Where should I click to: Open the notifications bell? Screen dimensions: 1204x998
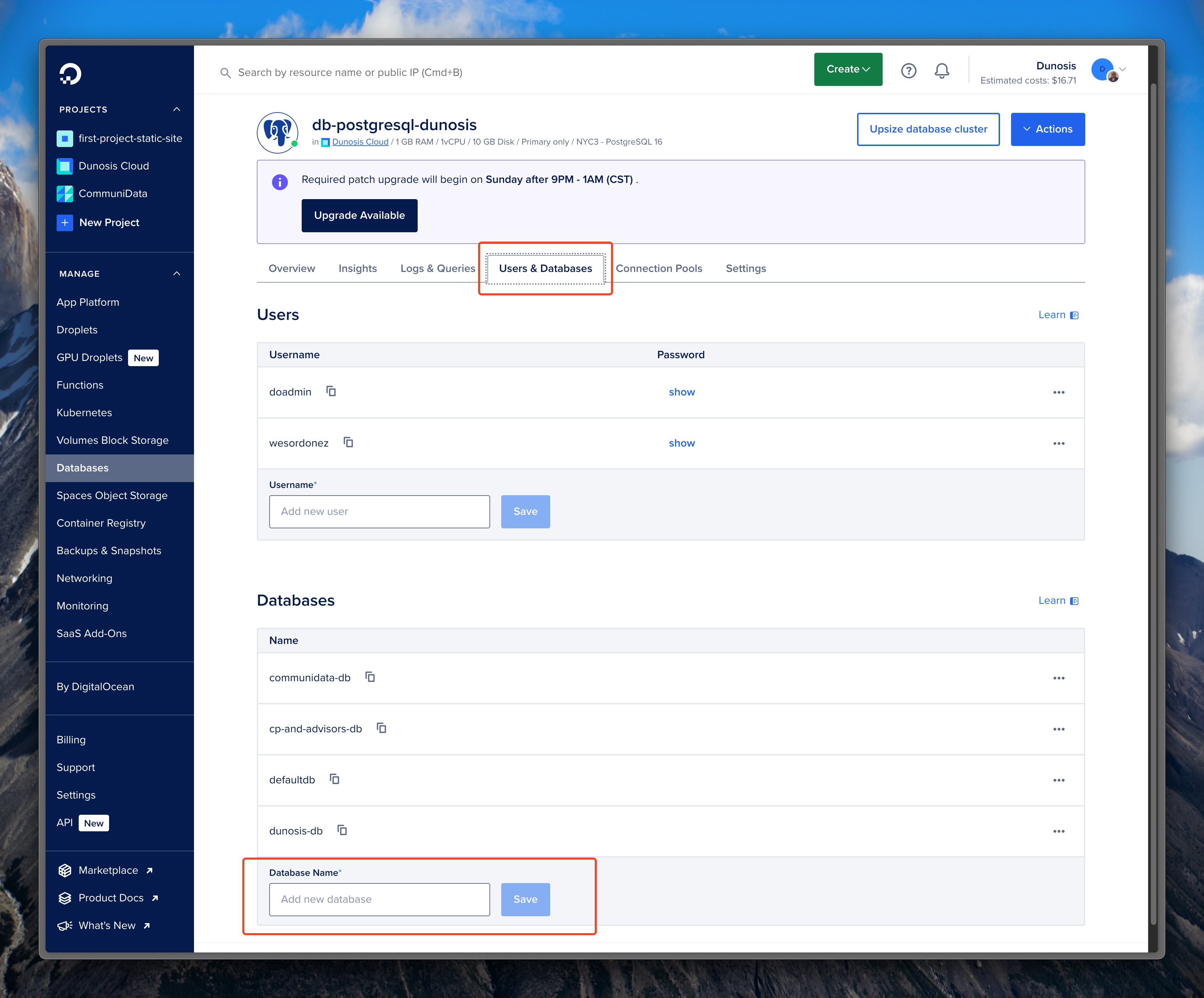pyautogui.click(x=941, y=70)
